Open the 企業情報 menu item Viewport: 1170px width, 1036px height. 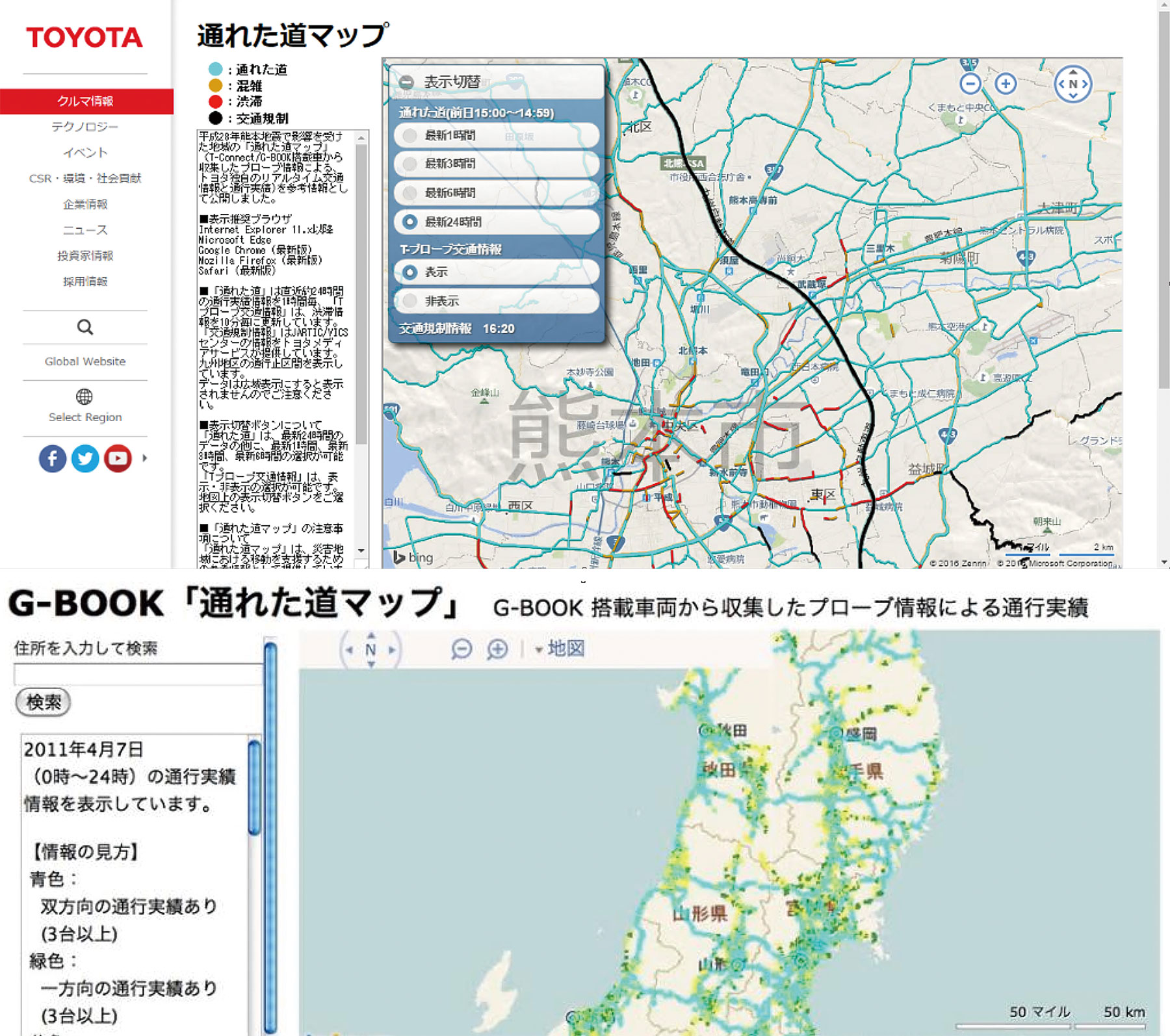[x=85, y=204]
